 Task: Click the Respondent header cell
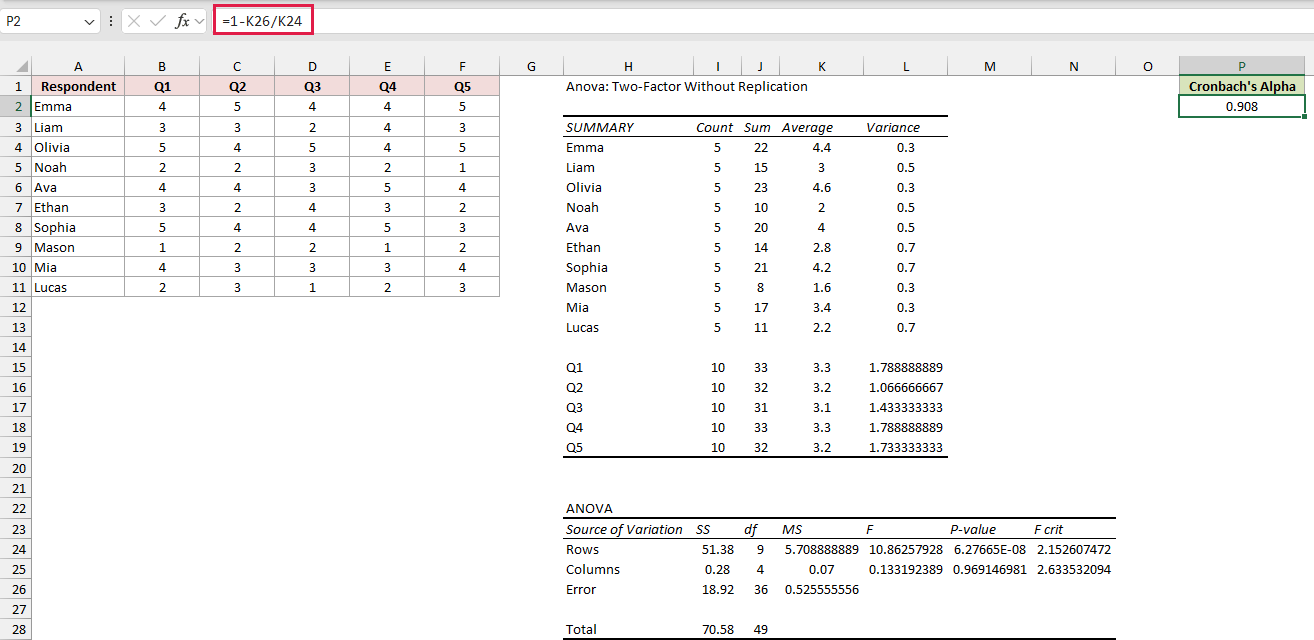pyautogui.click(x=78, y=86)
